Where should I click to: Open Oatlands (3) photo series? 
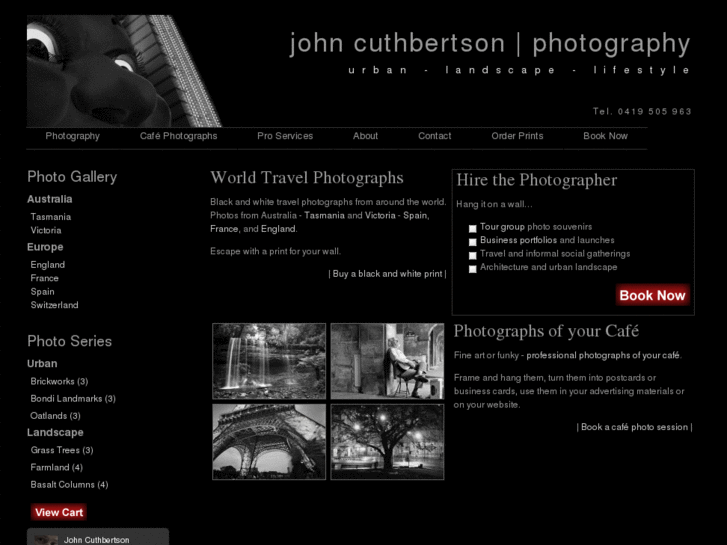[56, 416]
